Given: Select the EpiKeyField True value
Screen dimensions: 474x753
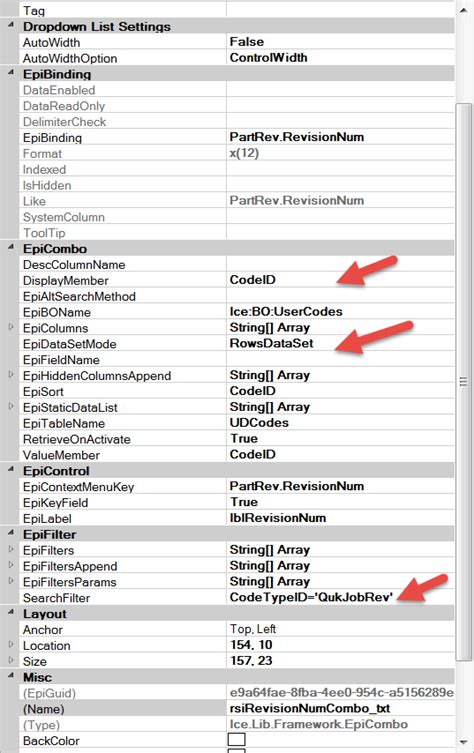Looking at the screenshot, I should (340, 502).
